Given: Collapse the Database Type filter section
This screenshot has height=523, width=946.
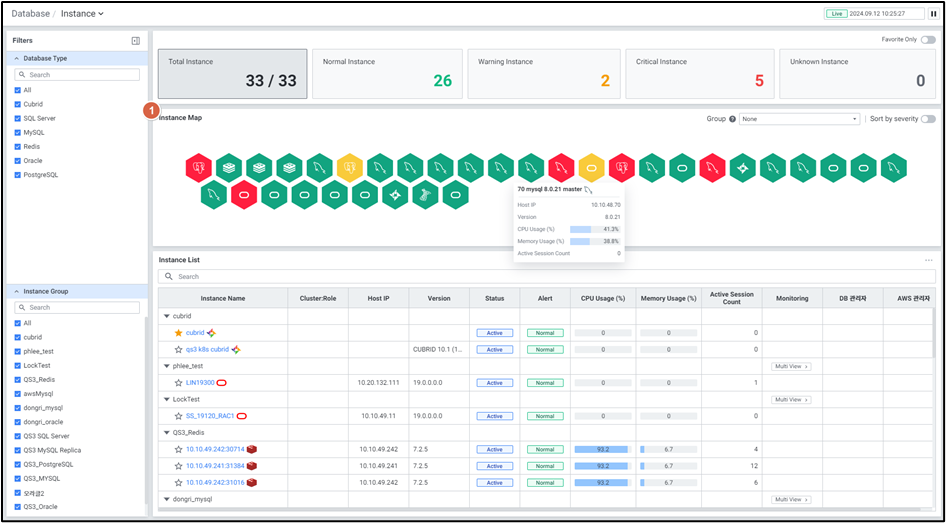Looking at the screenshot, I should point(17,59).
